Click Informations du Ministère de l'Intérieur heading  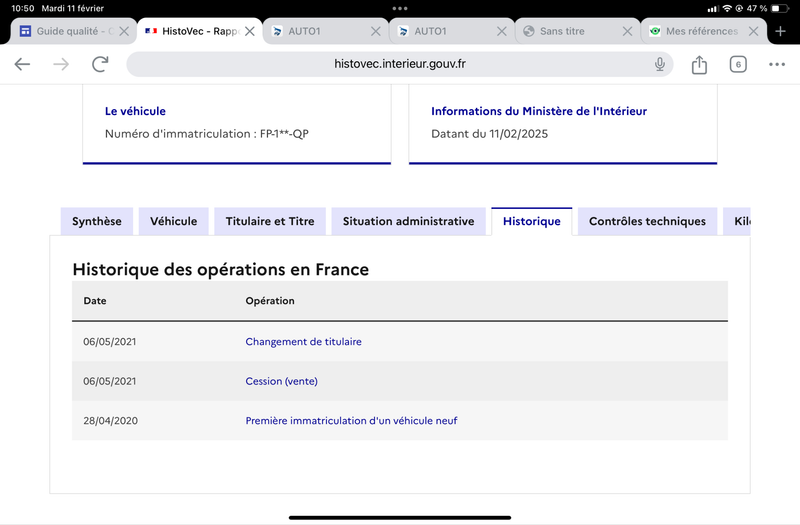coord(539,111)
